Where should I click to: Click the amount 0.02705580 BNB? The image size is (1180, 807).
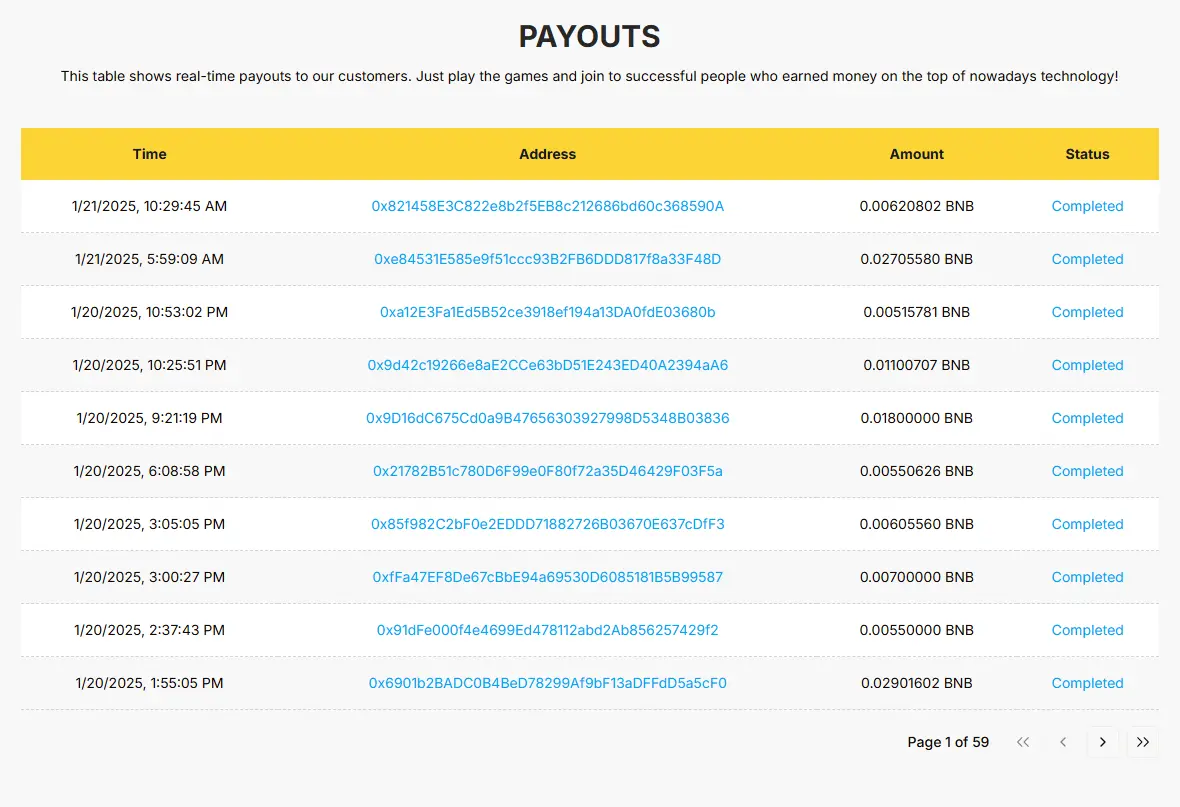[x=917, y=259]
